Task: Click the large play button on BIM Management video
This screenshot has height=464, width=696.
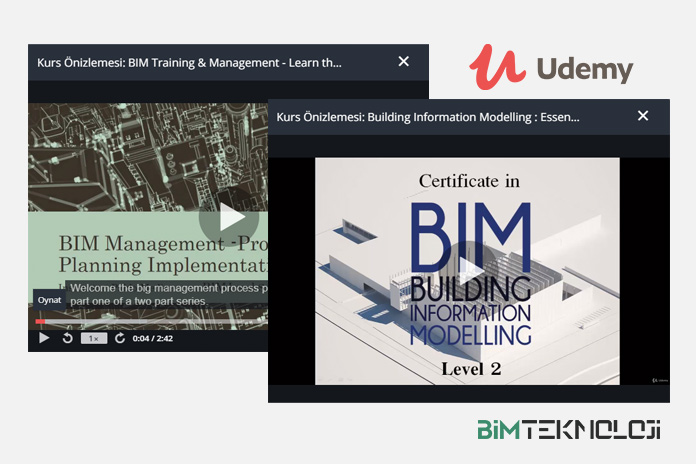Action: click(232, 216)
